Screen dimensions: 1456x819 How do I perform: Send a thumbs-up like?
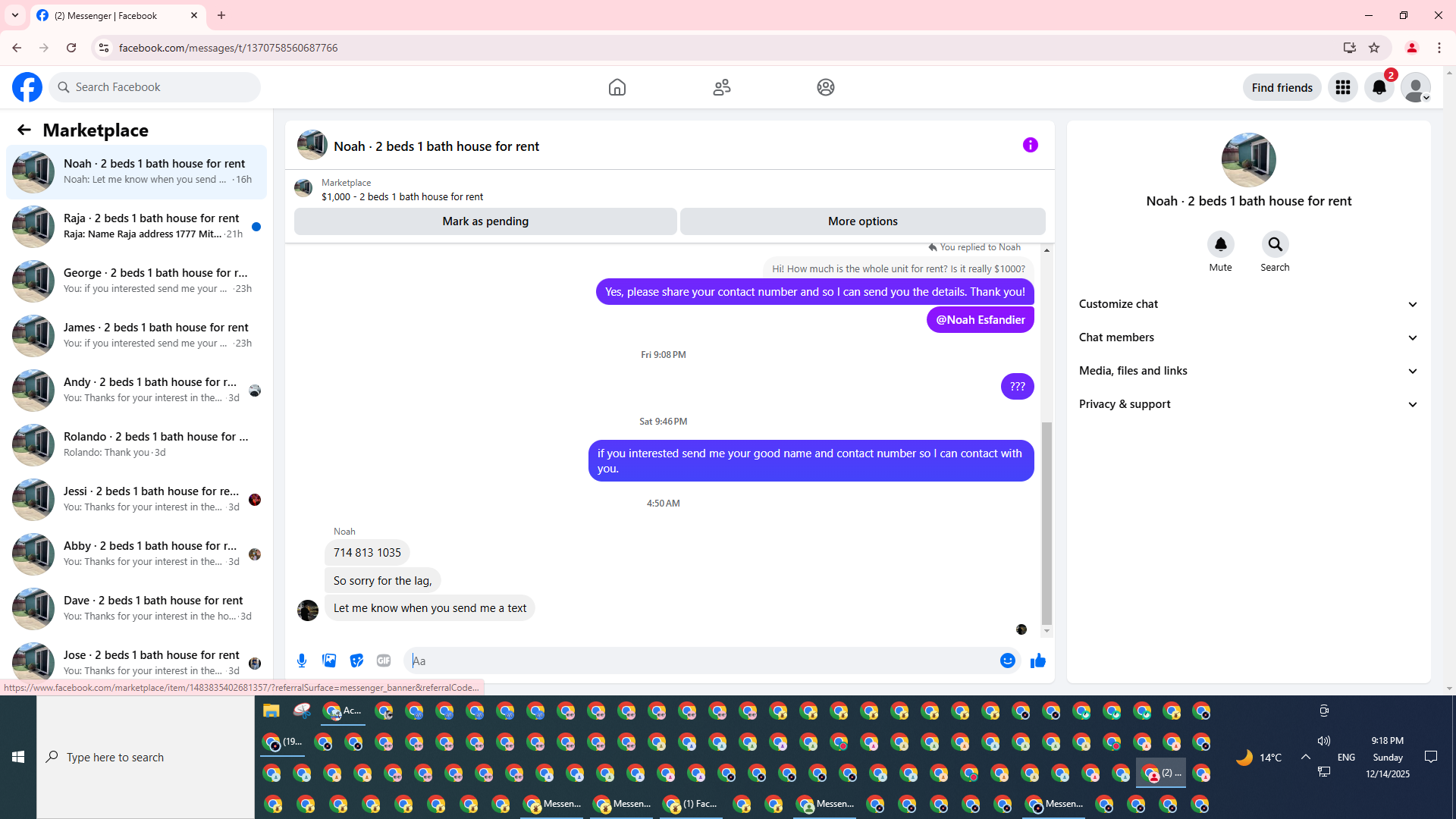(x=1038, y=661)
